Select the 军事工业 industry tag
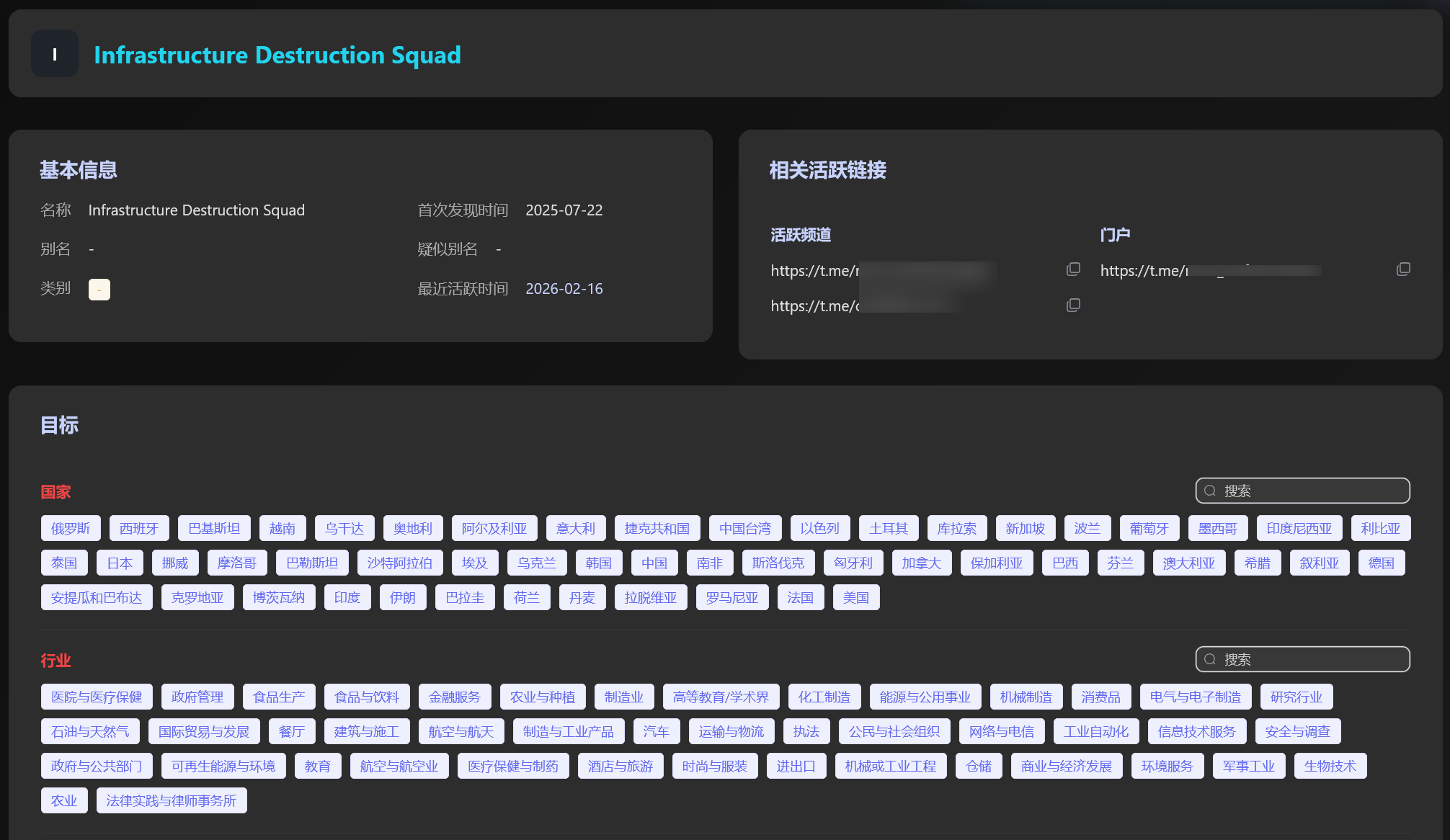1450x840 pixels. tap(1248, 766)
